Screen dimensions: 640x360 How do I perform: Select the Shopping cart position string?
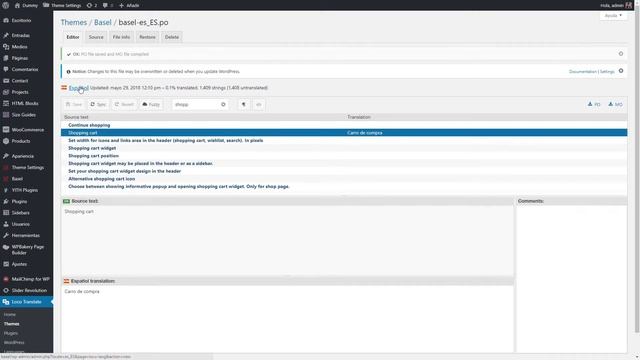(x=344, y=156)
